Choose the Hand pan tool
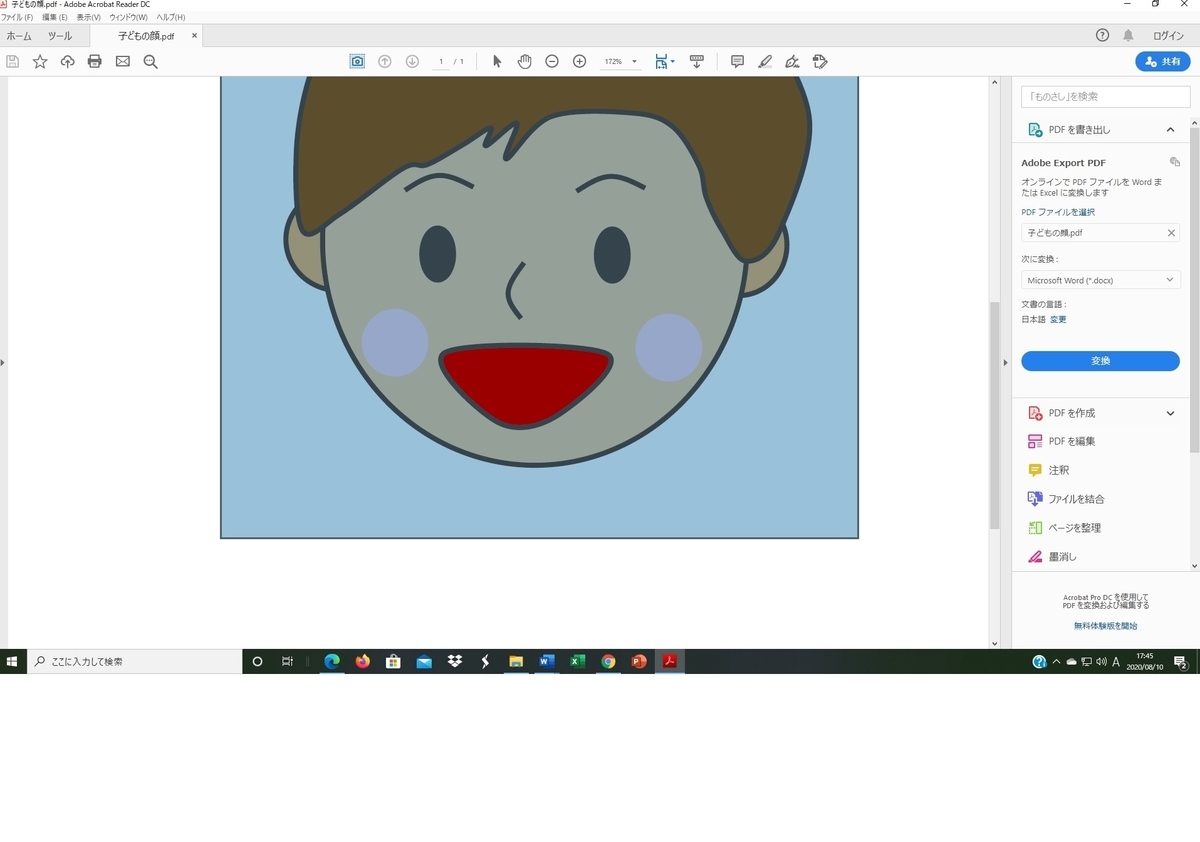This screenshot has width=1200, height=842. (524, 62)
